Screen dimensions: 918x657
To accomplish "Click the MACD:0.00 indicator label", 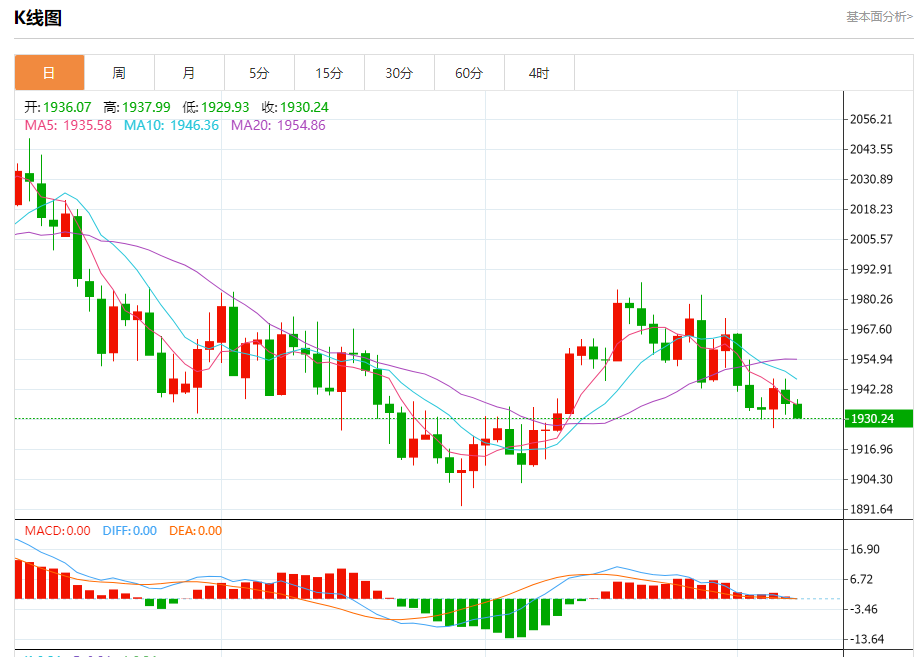I will (x=57, y=531).
